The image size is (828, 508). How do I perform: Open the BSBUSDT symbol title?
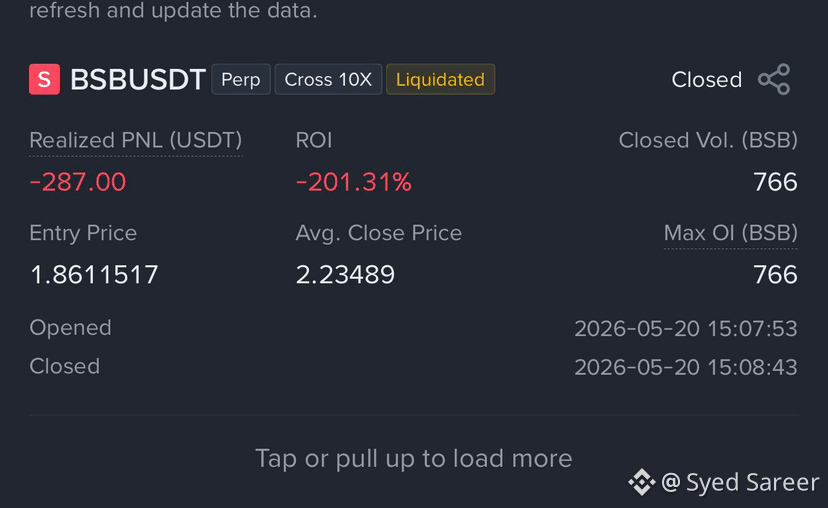click(138, 80)
